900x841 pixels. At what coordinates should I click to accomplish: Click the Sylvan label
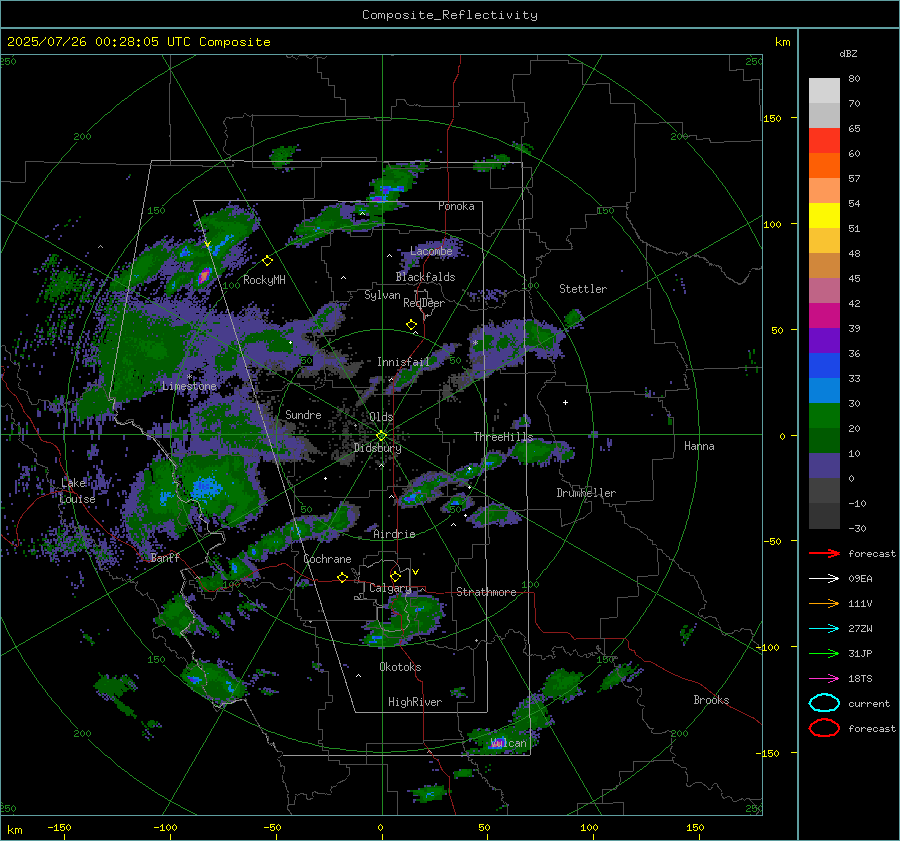pyautogui.click(x=382, y=295)
